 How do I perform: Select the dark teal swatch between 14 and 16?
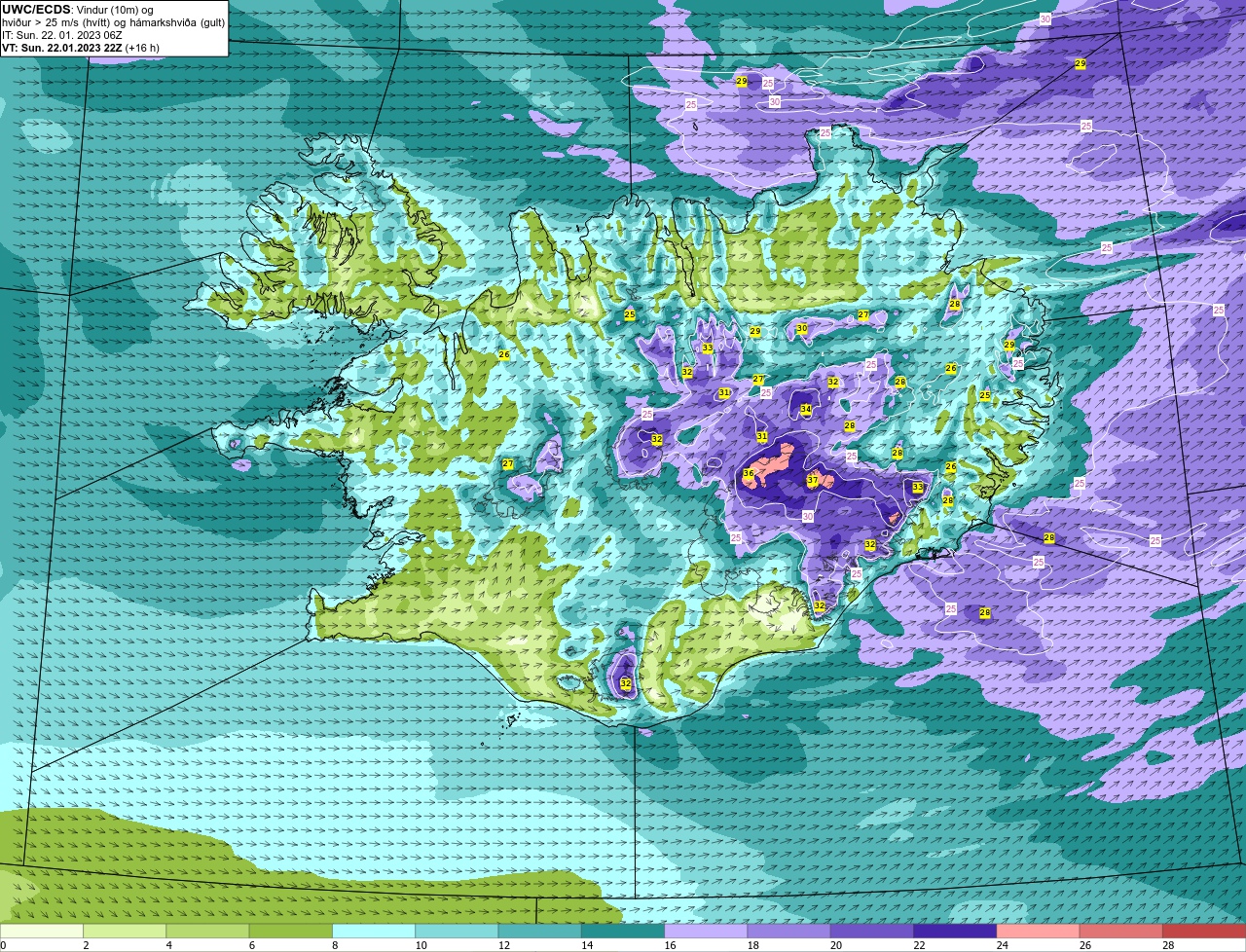tap(623, 931)
